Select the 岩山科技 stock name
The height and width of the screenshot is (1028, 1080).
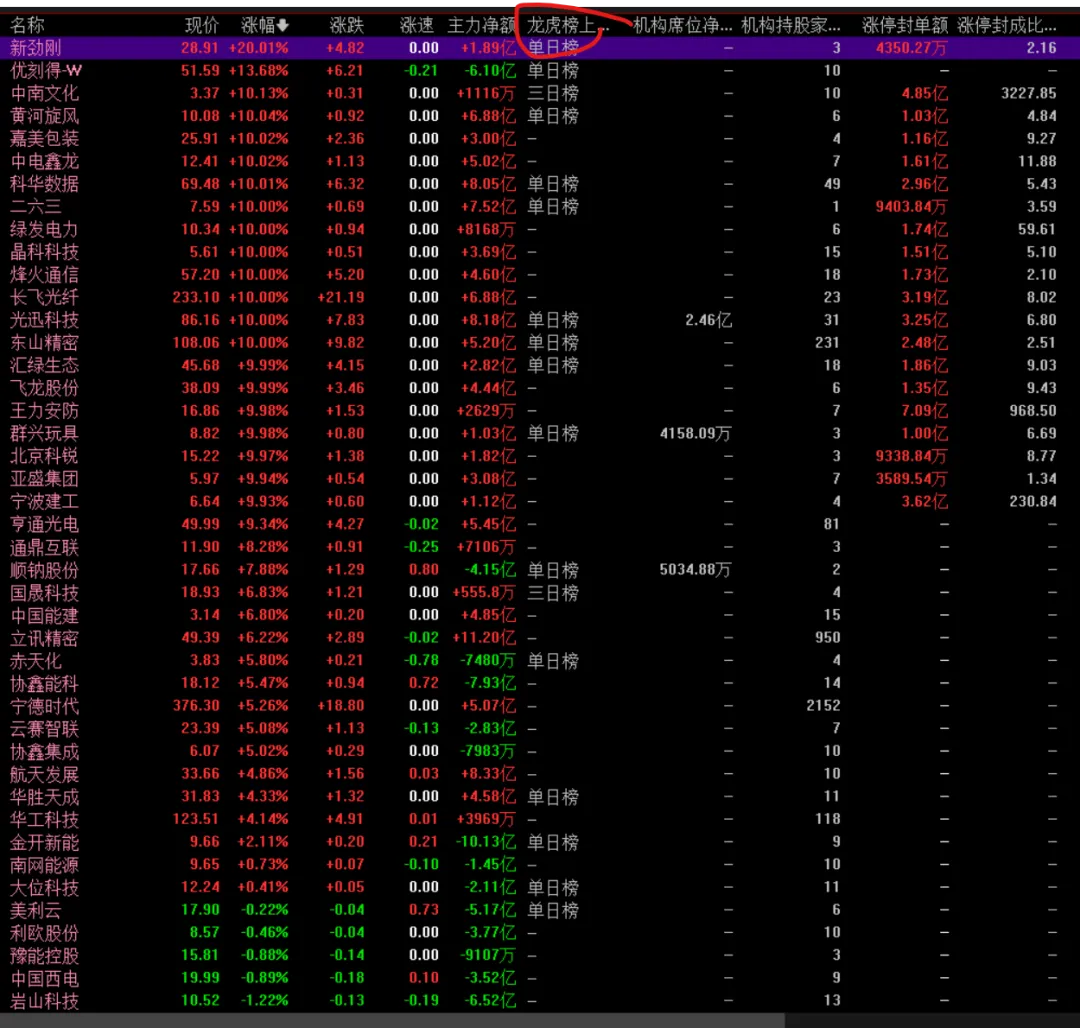coord(45,1001)
